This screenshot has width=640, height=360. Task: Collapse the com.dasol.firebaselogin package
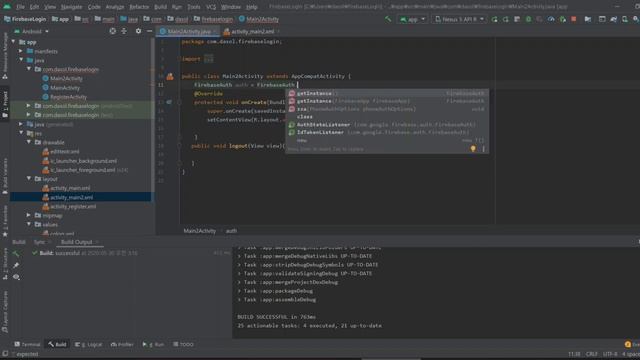(x=29, y=69)
